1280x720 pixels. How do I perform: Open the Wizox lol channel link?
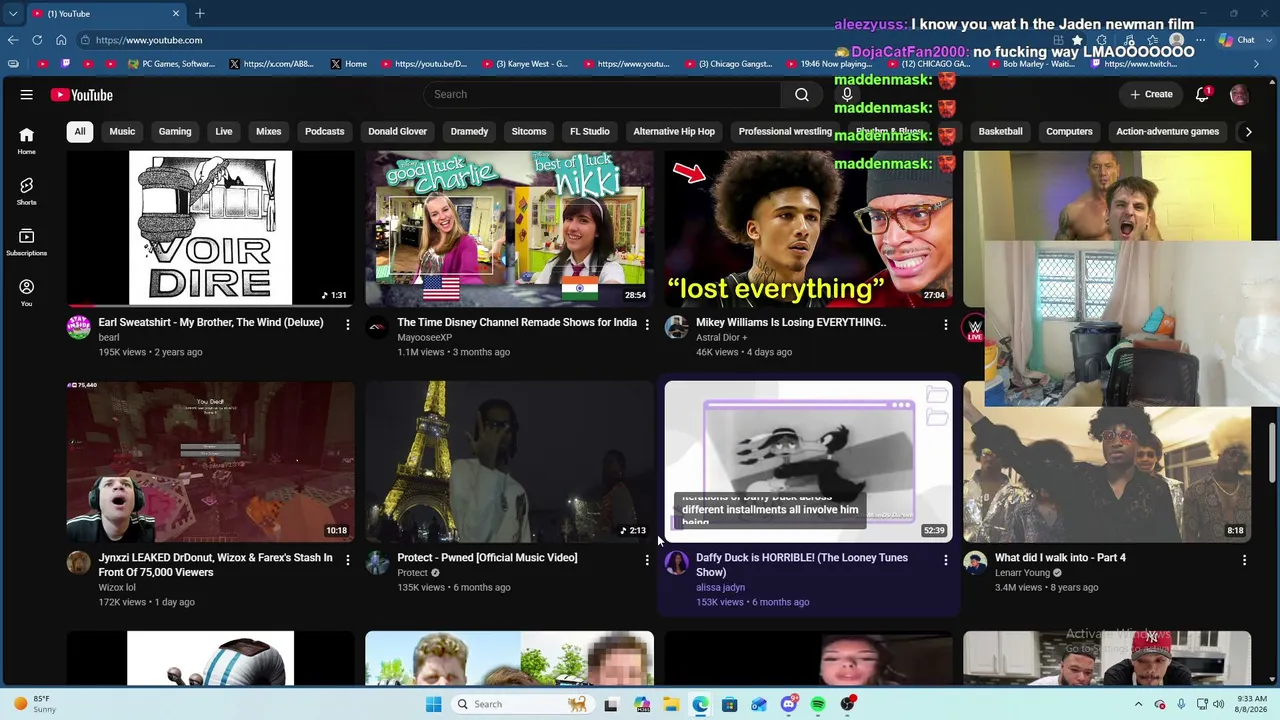pos(117,588)
